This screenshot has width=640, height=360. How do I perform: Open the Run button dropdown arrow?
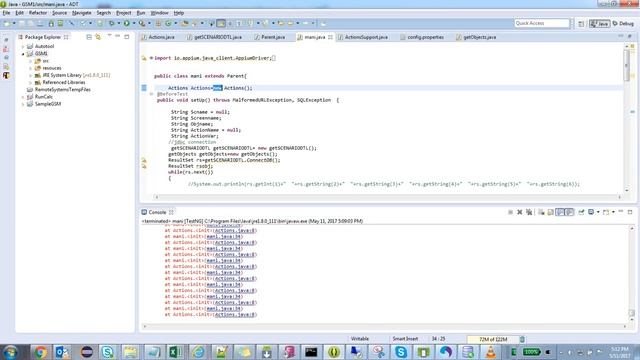click(x=134, y=23)
